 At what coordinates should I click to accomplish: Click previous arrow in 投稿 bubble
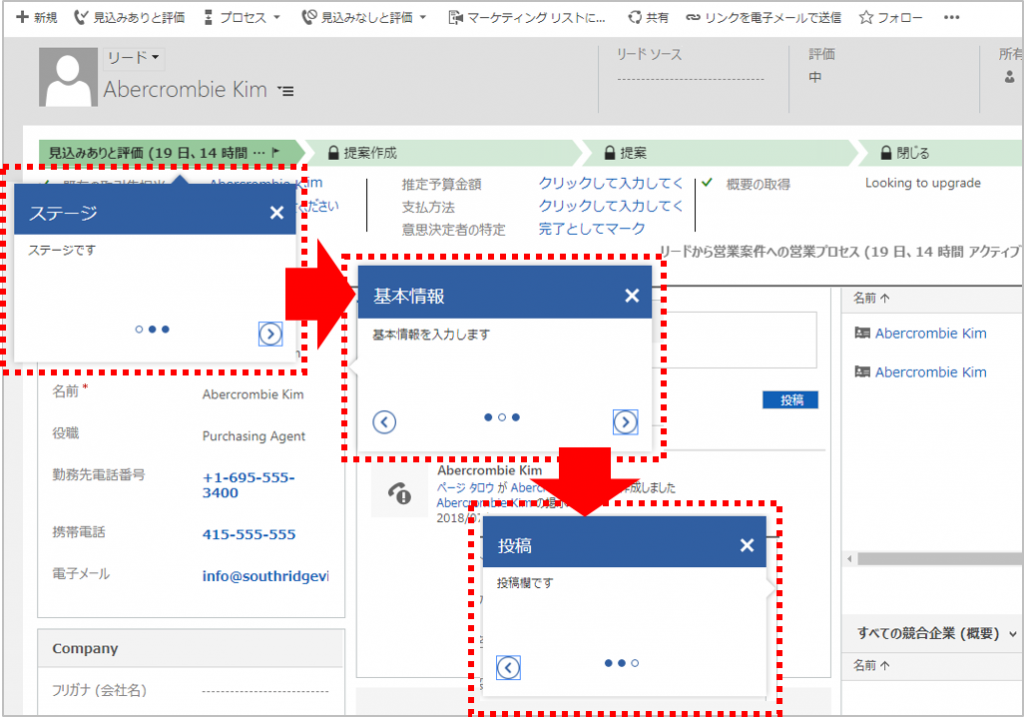point(509,667)
